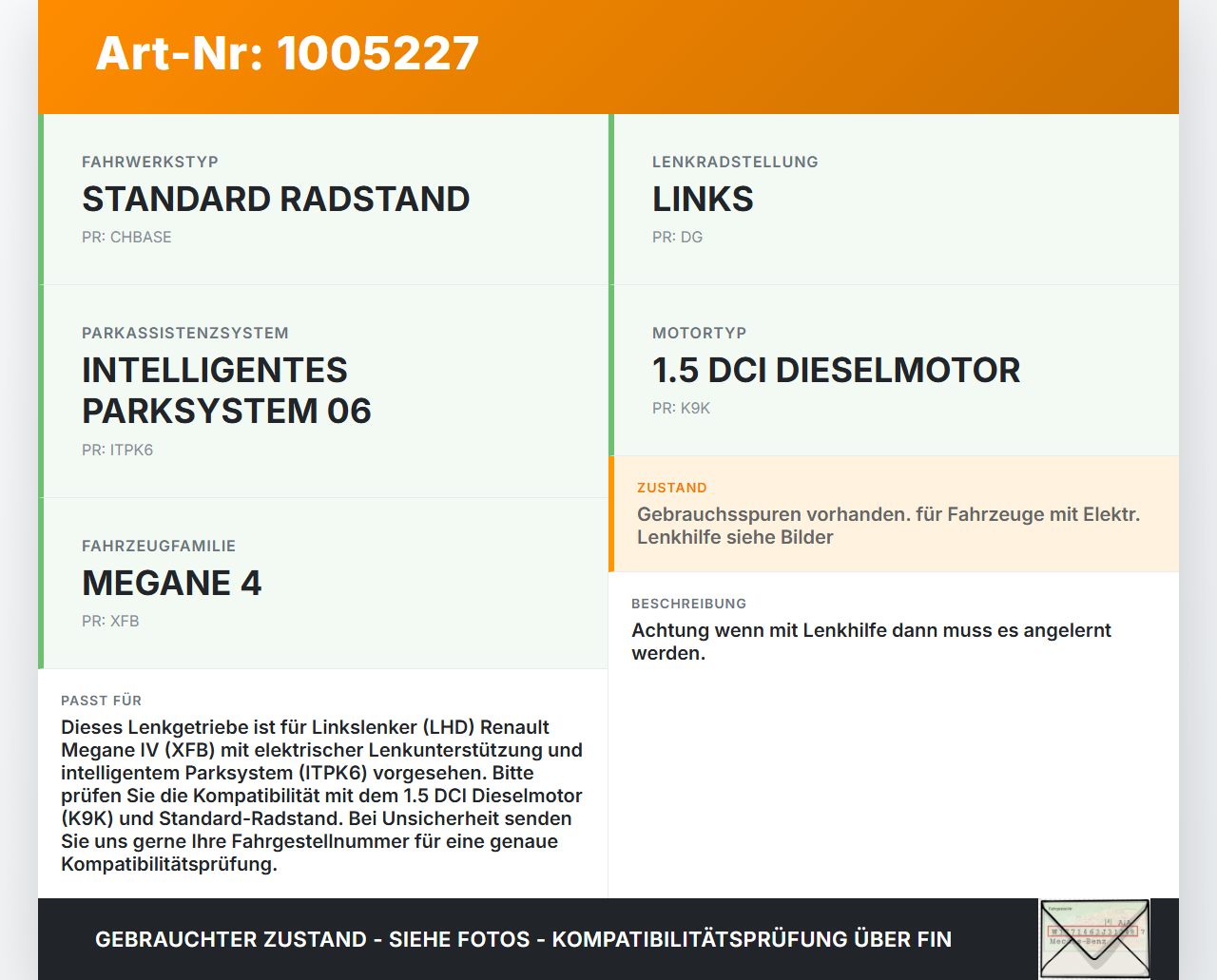Click the label 'PARKASSISTENZSYSTEM'
Screen dimensions: 1217x980
point(185,333)
